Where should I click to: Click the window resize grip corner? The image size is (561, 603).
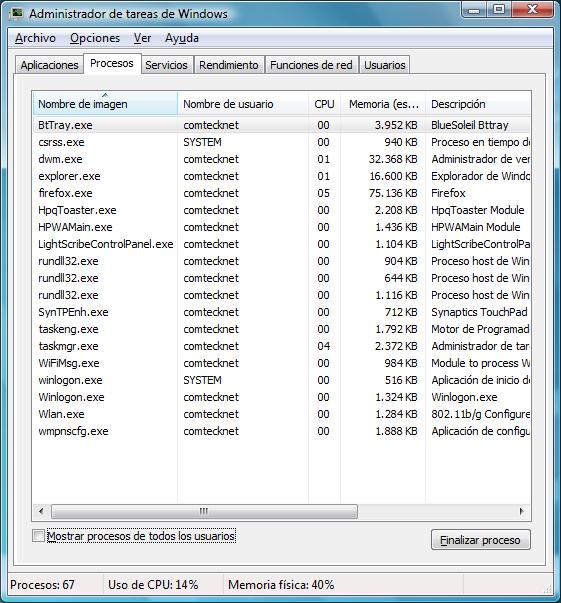click(x=547, y=588)
